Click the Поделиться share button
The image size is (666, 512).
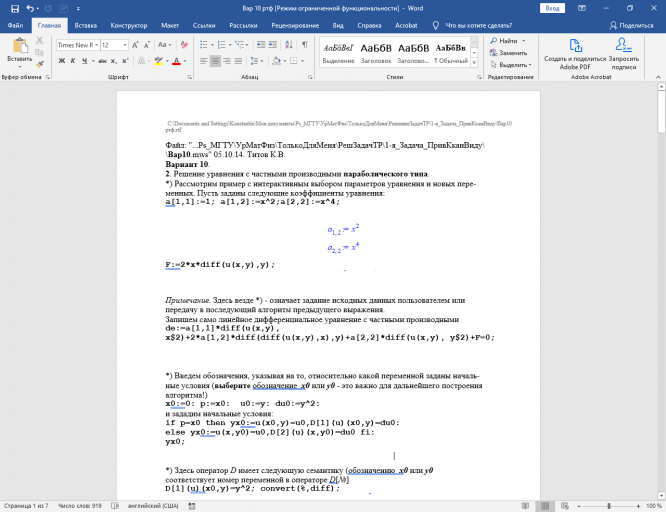click(x=632, y=25)
